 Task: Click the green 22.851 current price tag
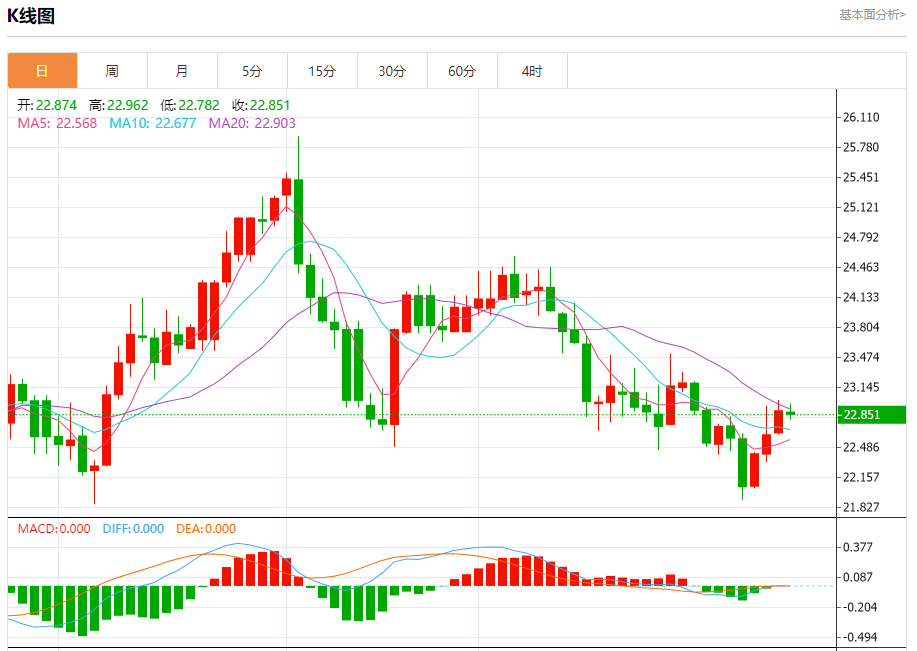[871, 415]
